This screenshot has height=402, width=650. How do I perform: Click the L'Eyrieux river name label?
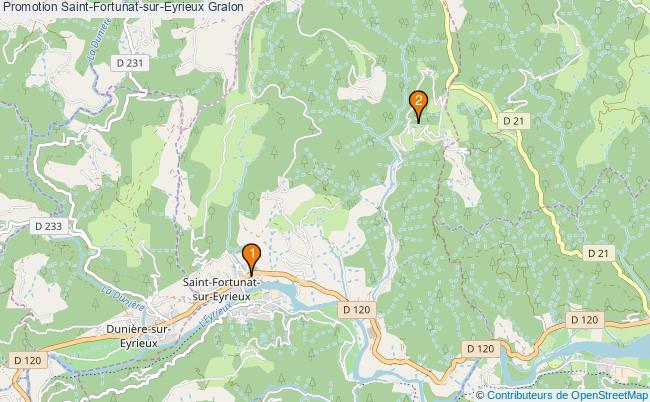215,317
